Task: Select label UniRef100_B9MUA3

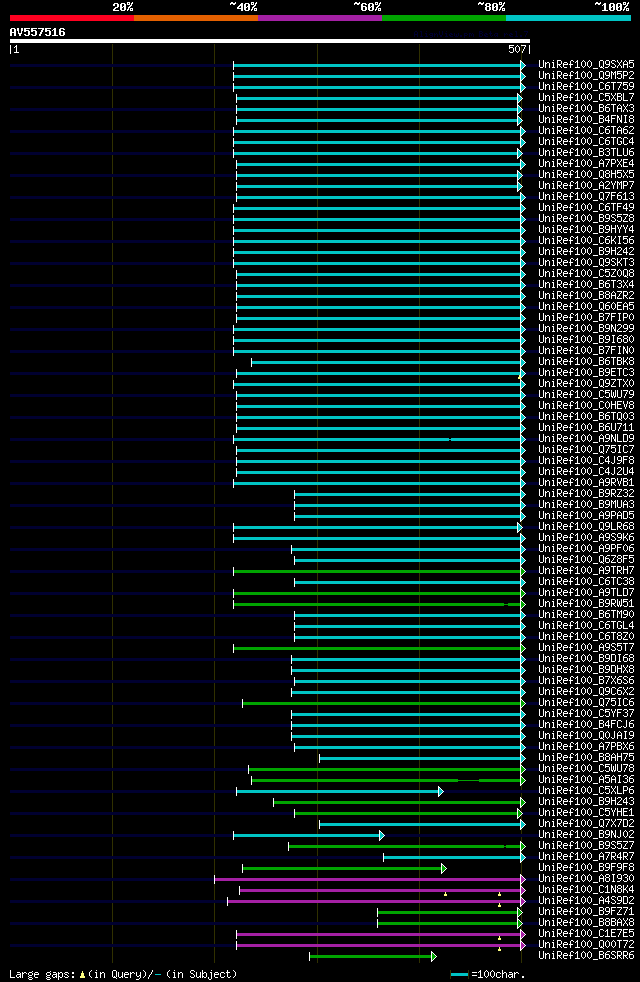Action: coord(586,505)
